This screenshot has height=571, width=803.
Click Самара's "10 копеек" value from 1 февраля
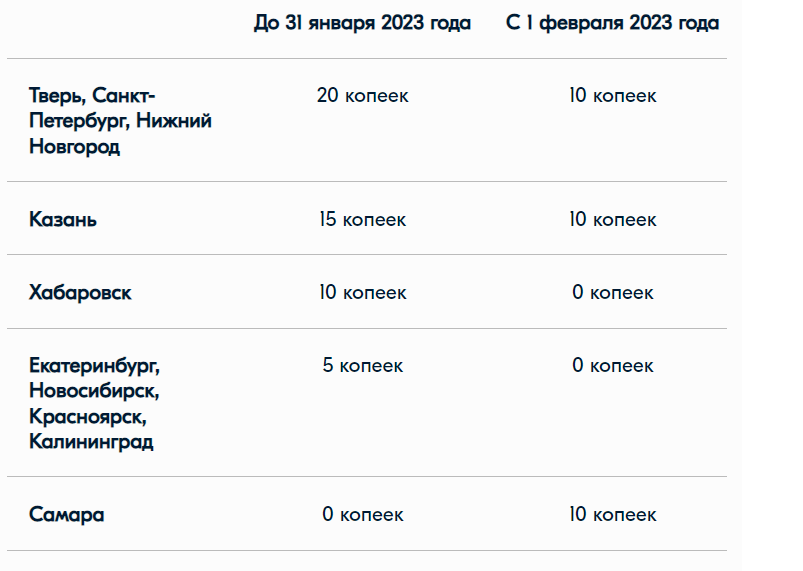[x=612, y=515]
